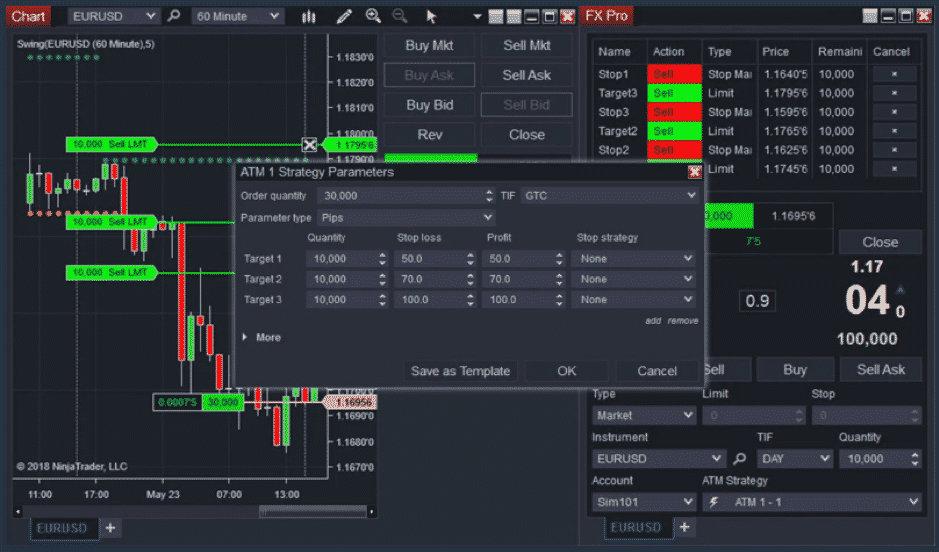Click the Sell Ask button in chart trader
Screen dimensions: 939x552
[x=526, y=75]
